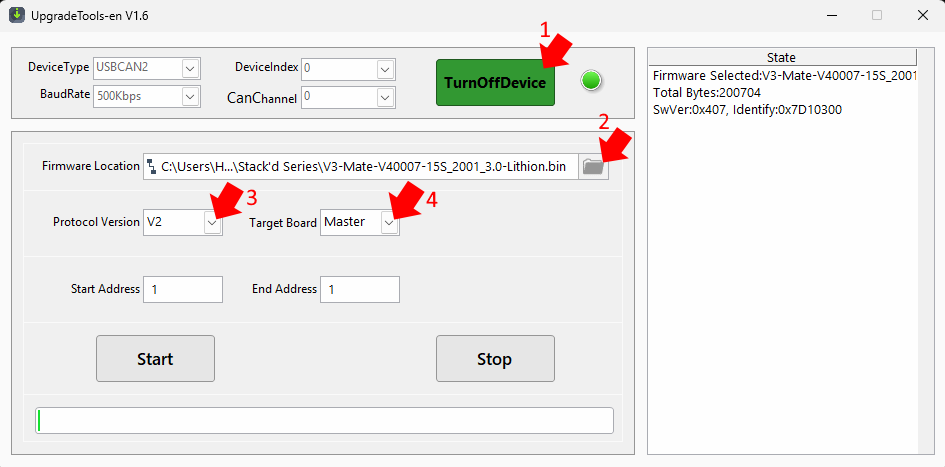Click the folder browse icon for firmware
945x467 pixels.
[x=594, y=167]
